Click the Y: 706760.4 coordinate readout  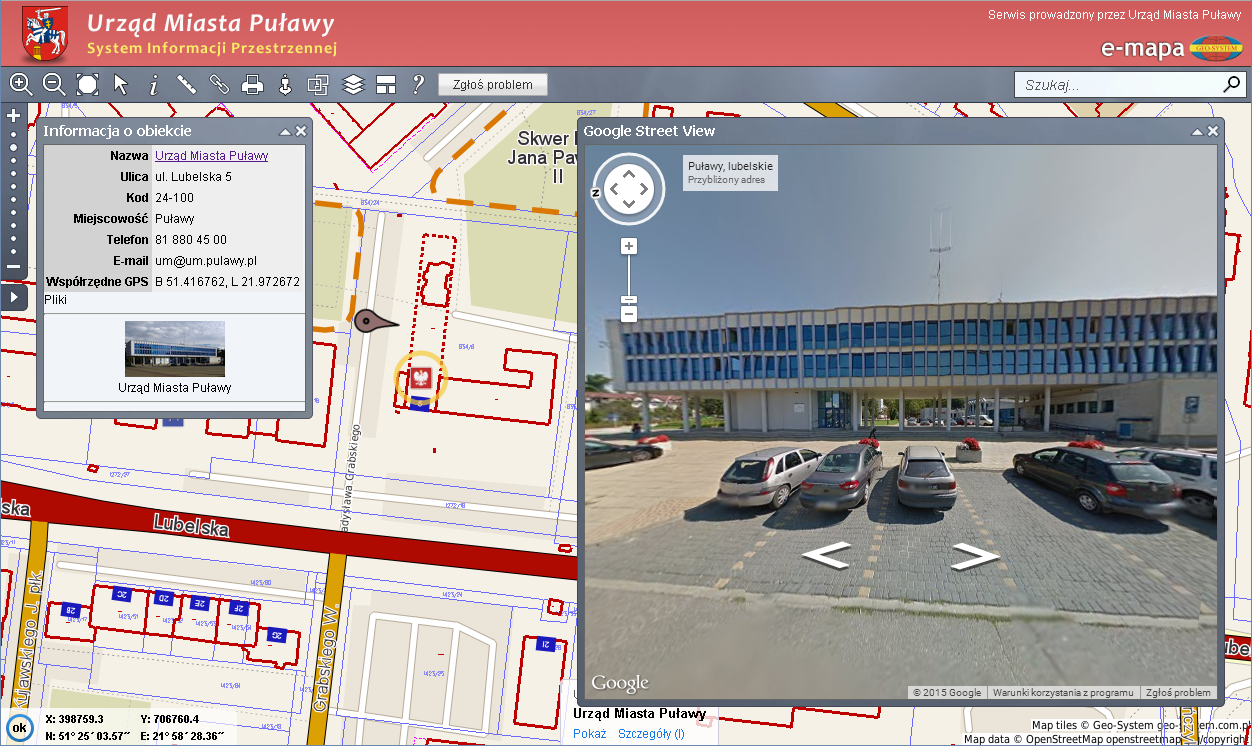tap(170, 719)
